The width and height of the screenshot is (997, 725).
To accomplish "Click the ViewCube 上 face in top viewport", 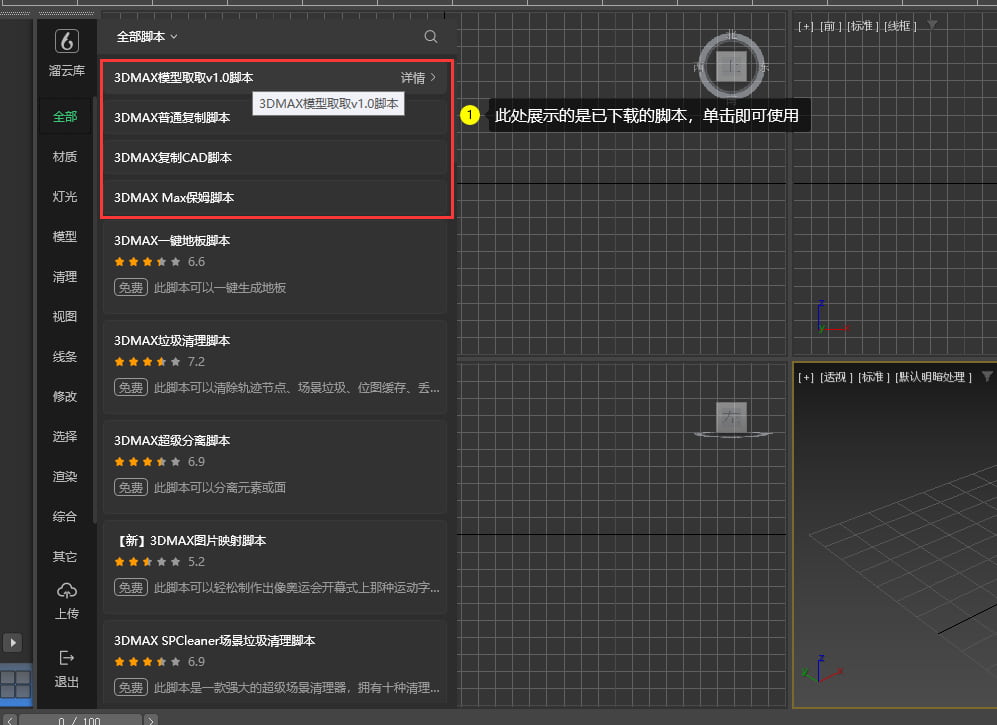I will tap(731, 66).
